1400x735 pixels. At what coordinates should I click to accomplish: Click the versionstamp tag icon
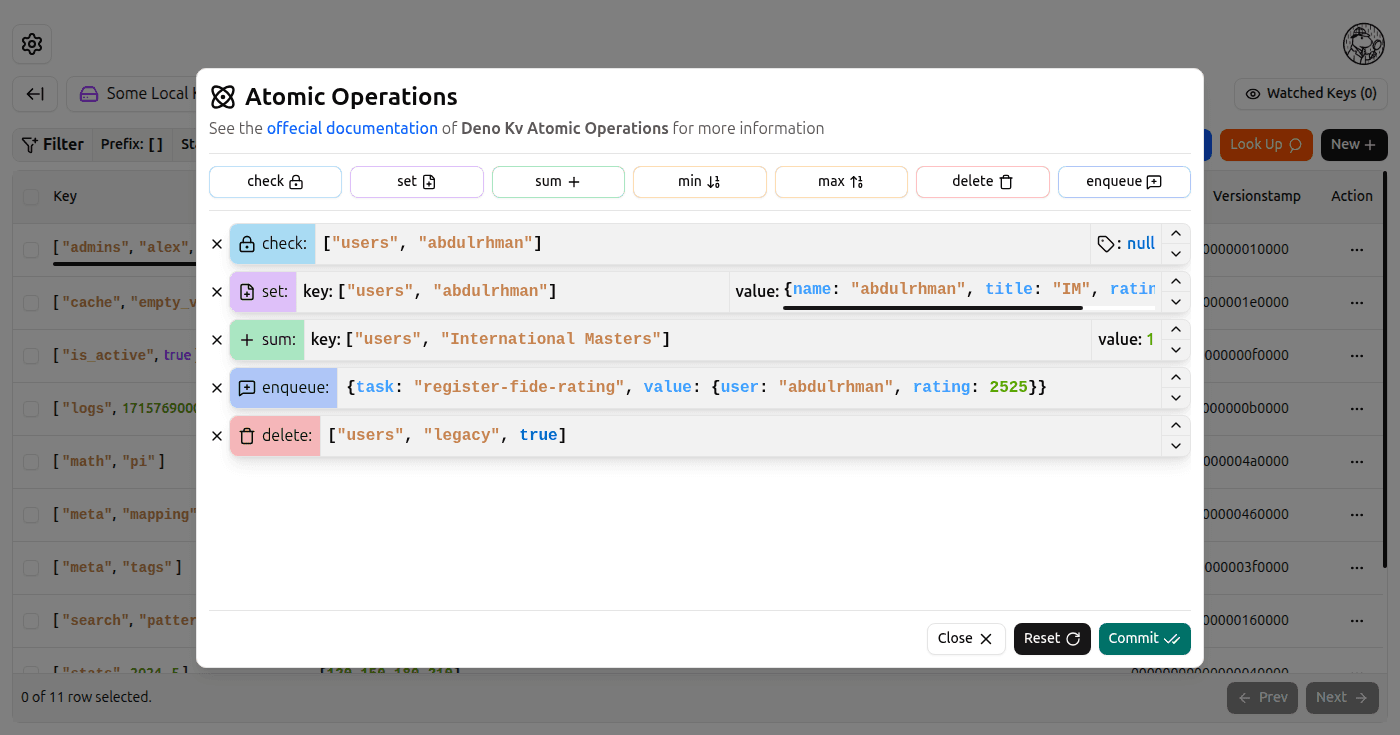[x=1106, y=244]
